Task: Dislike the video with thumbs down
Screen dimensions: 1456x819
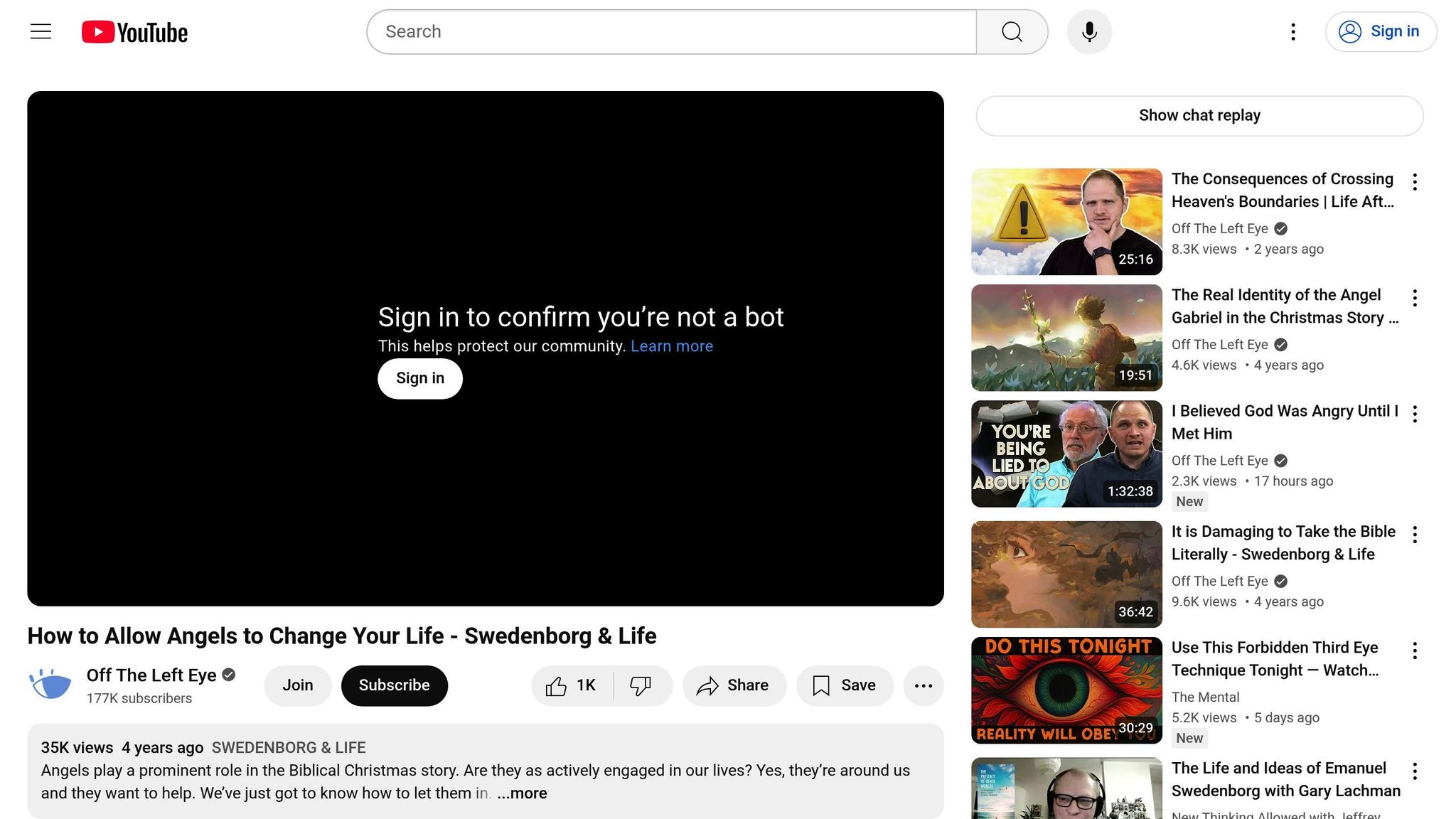Action: point(641,685)
